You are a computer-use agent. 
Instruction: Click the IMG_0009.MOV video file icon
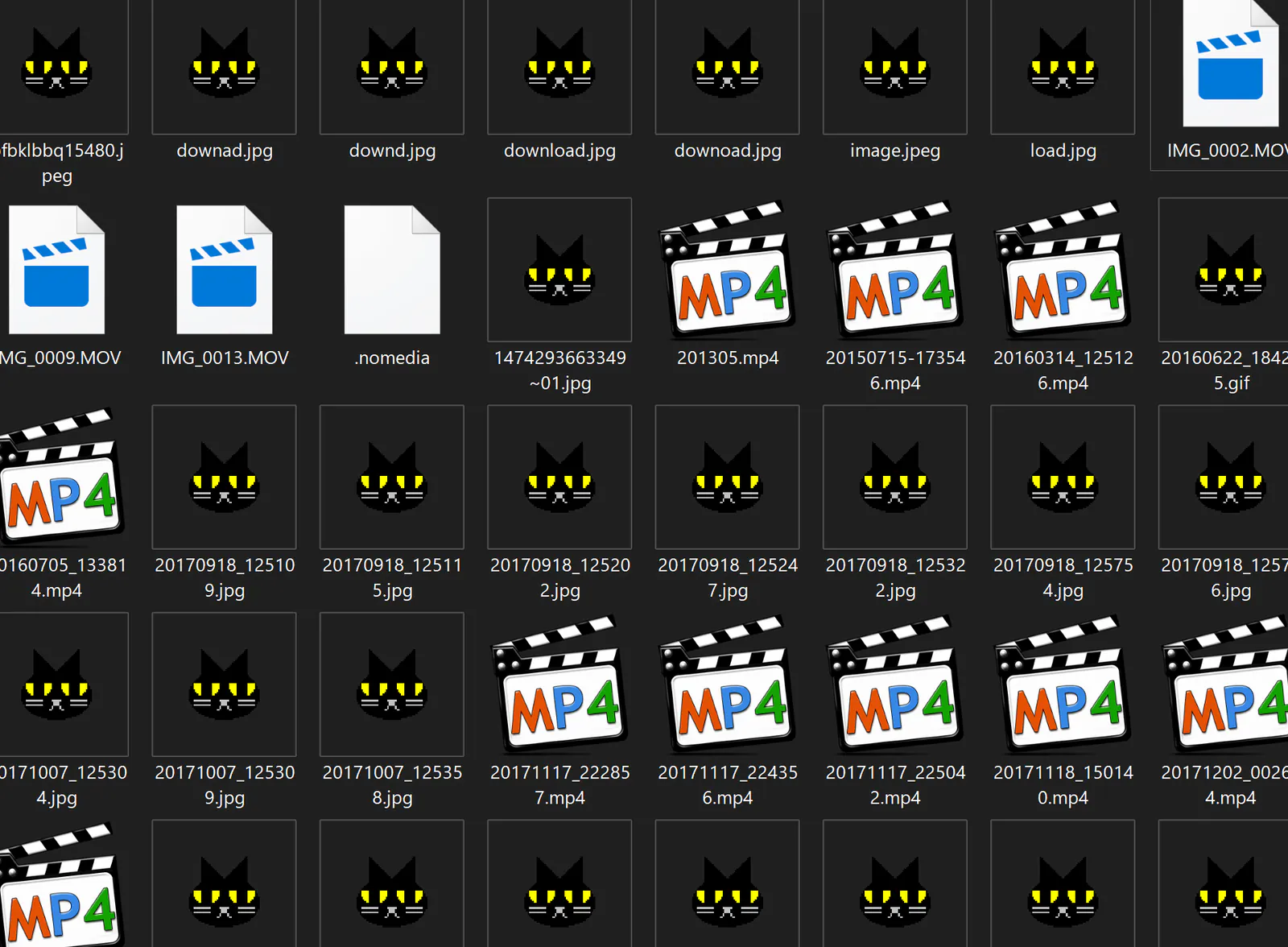56,270
